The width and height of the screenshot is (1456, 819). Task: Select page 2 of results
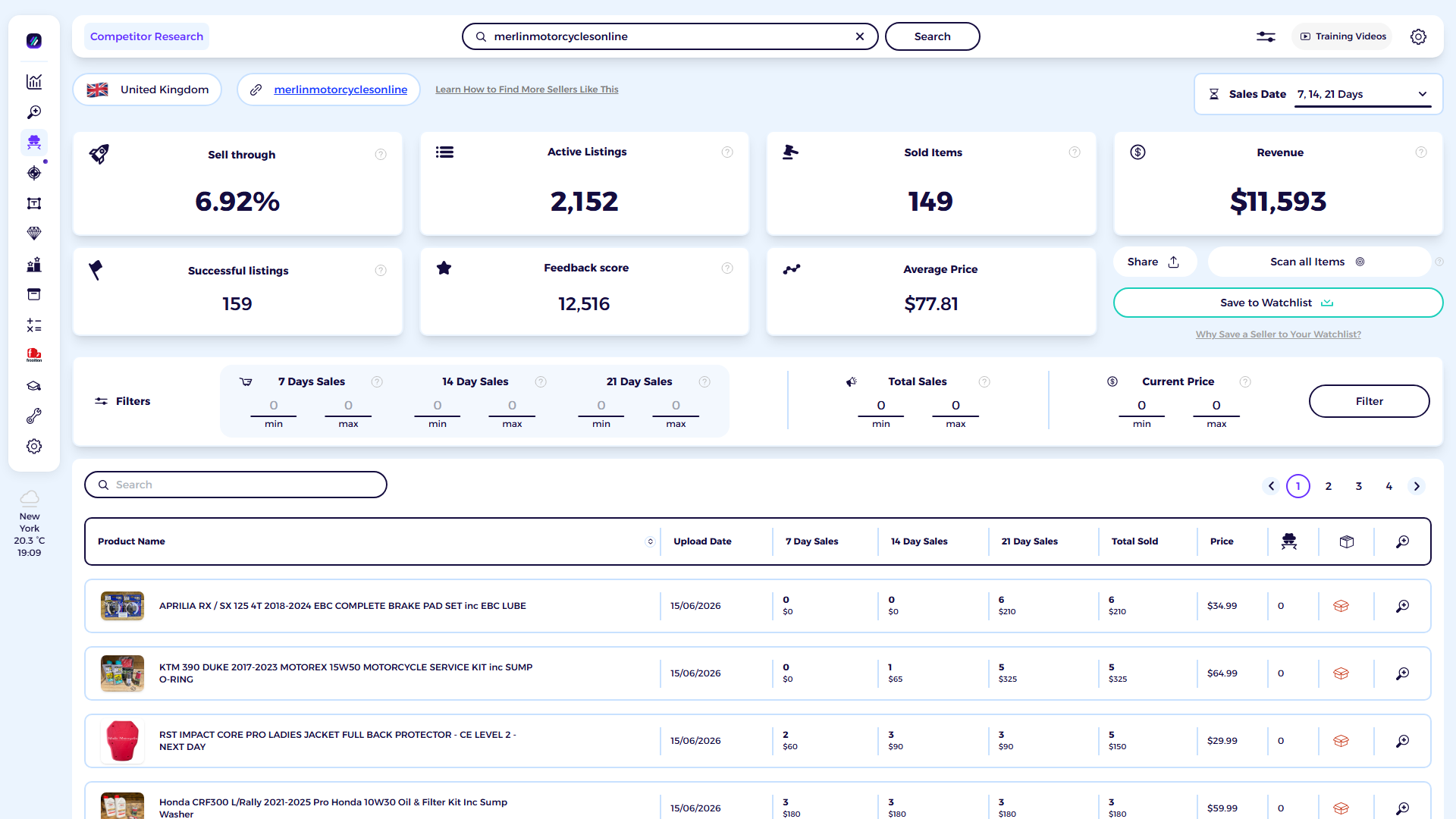1329,486
